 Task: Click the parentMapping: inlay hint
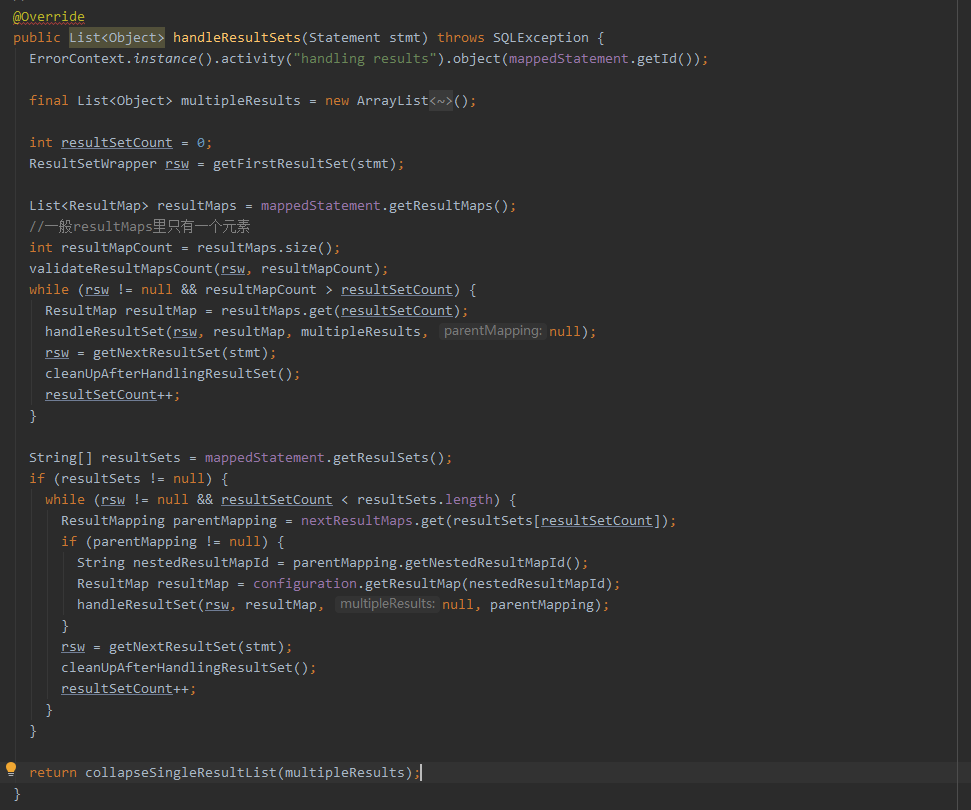tap(492, 331)
